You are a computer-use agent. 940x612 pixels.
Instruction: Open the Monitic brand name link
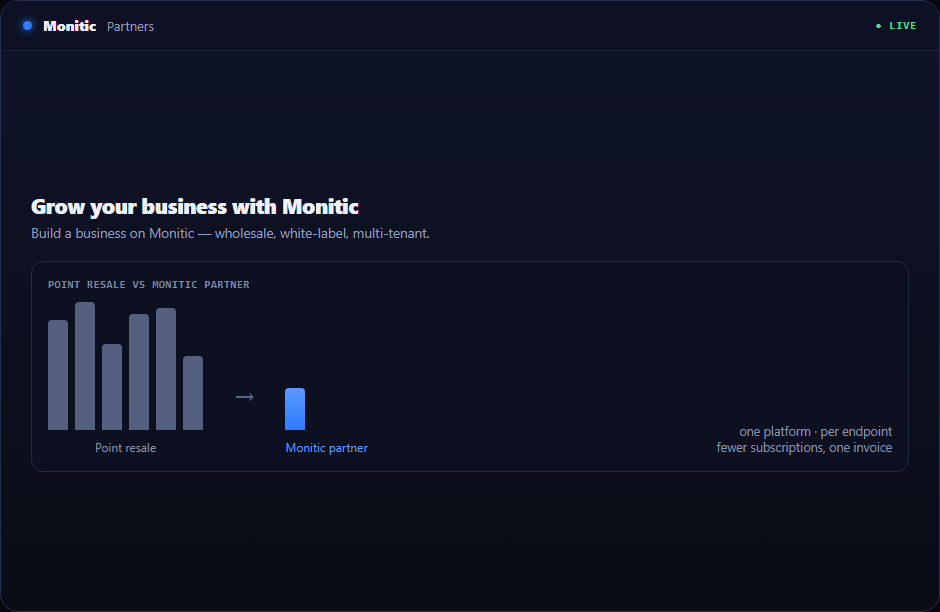tap(70, 26)
